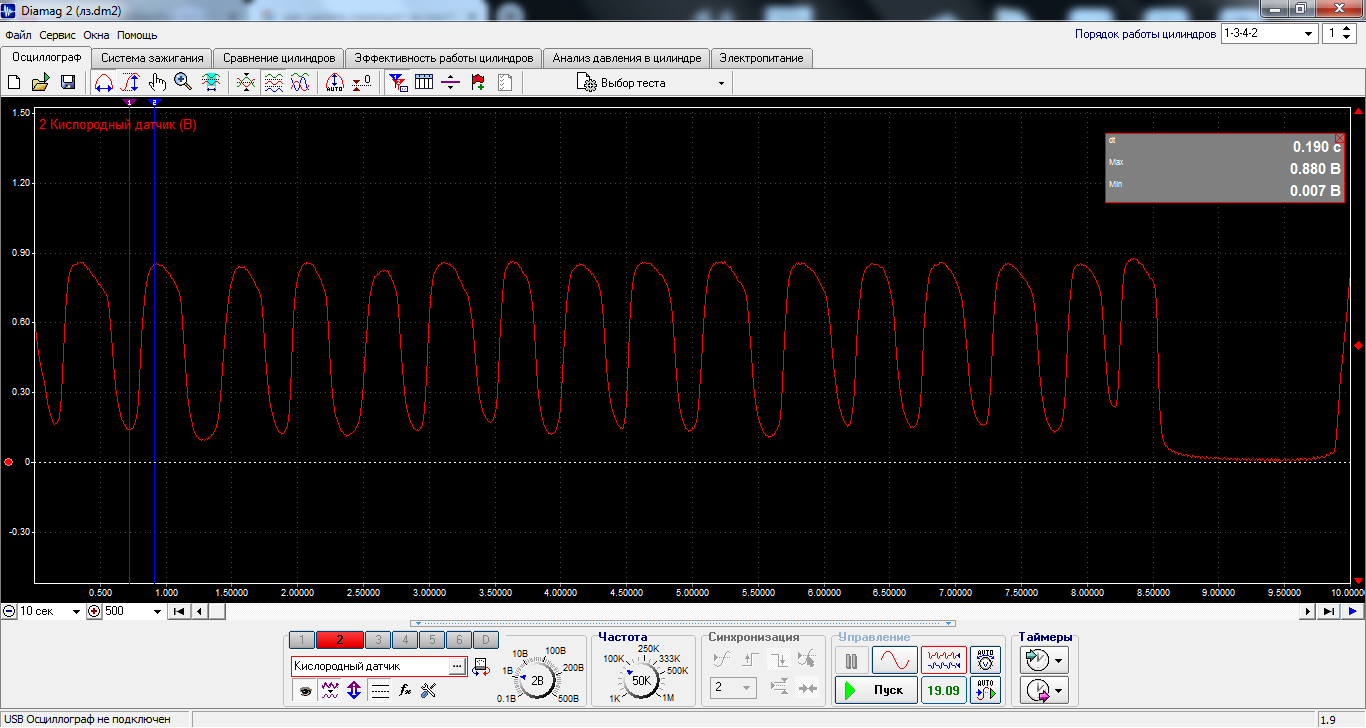Open channel settings with the tools icon
1366x728 pixels.
[429, 690]
